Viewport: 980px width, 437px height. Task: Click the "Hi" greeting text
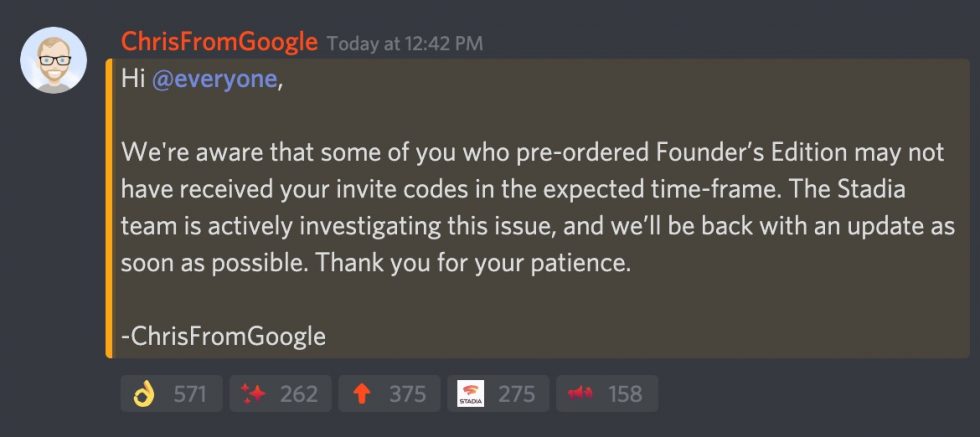click(x=132, y=80)
